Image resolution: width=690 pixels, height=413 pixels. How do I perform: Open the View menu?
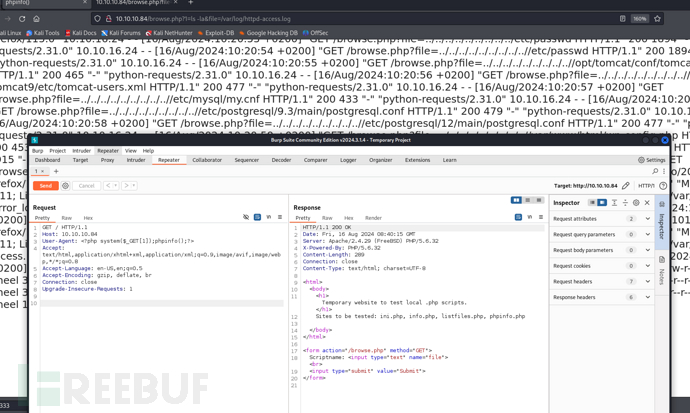point(131,150)
